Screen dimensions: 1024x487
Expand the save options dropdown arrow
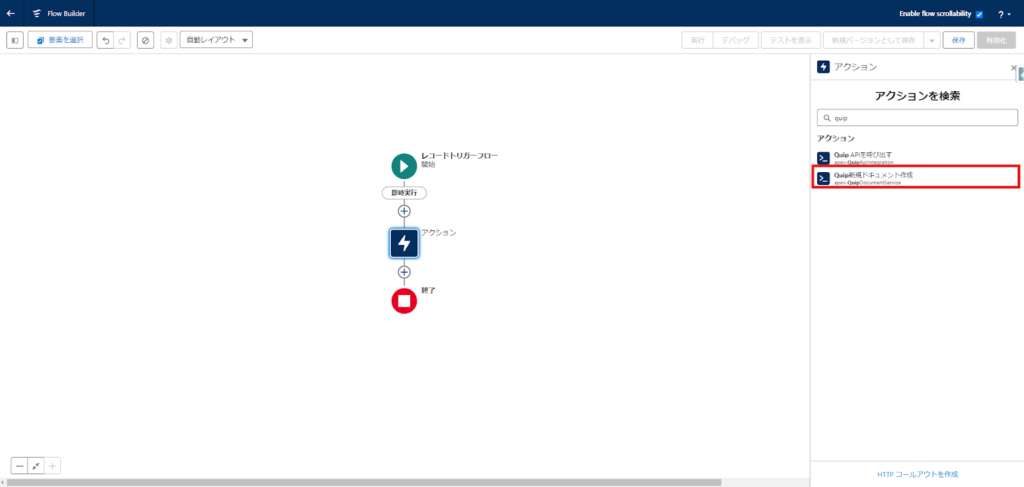[x=931, y=40]
